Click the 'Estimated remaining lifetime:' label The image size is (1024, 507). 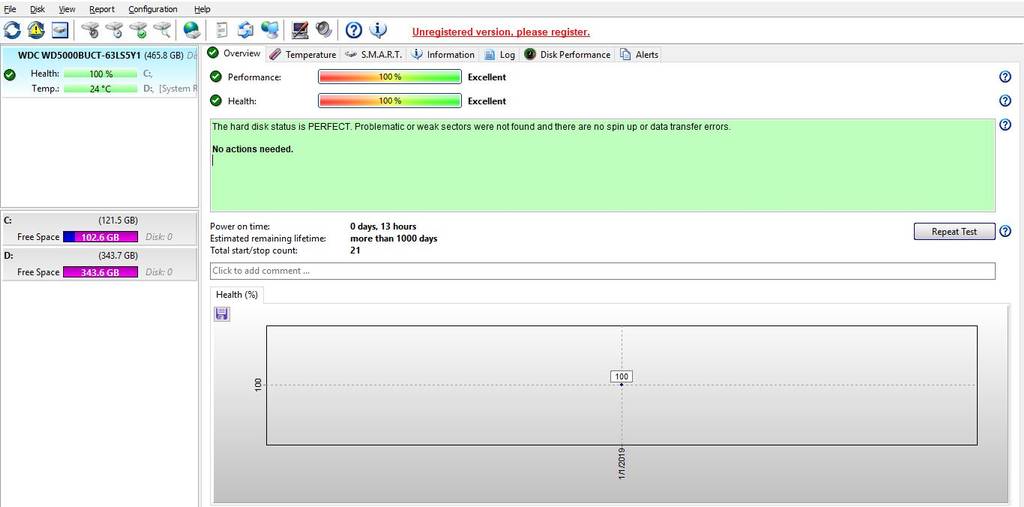coord(268,238)
